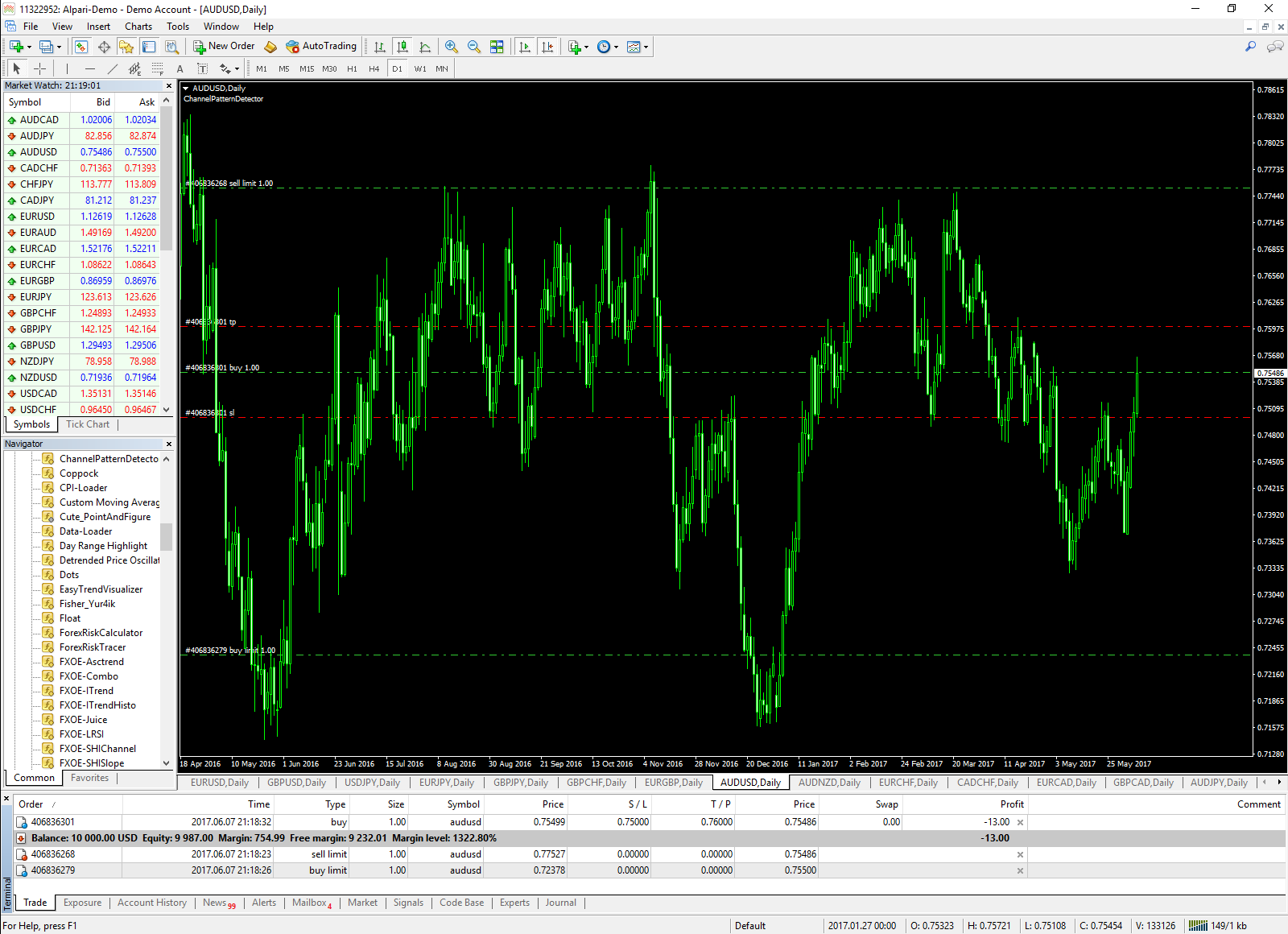
Task: Select the equidistant channel tool
Action: (x=135, y=68)
